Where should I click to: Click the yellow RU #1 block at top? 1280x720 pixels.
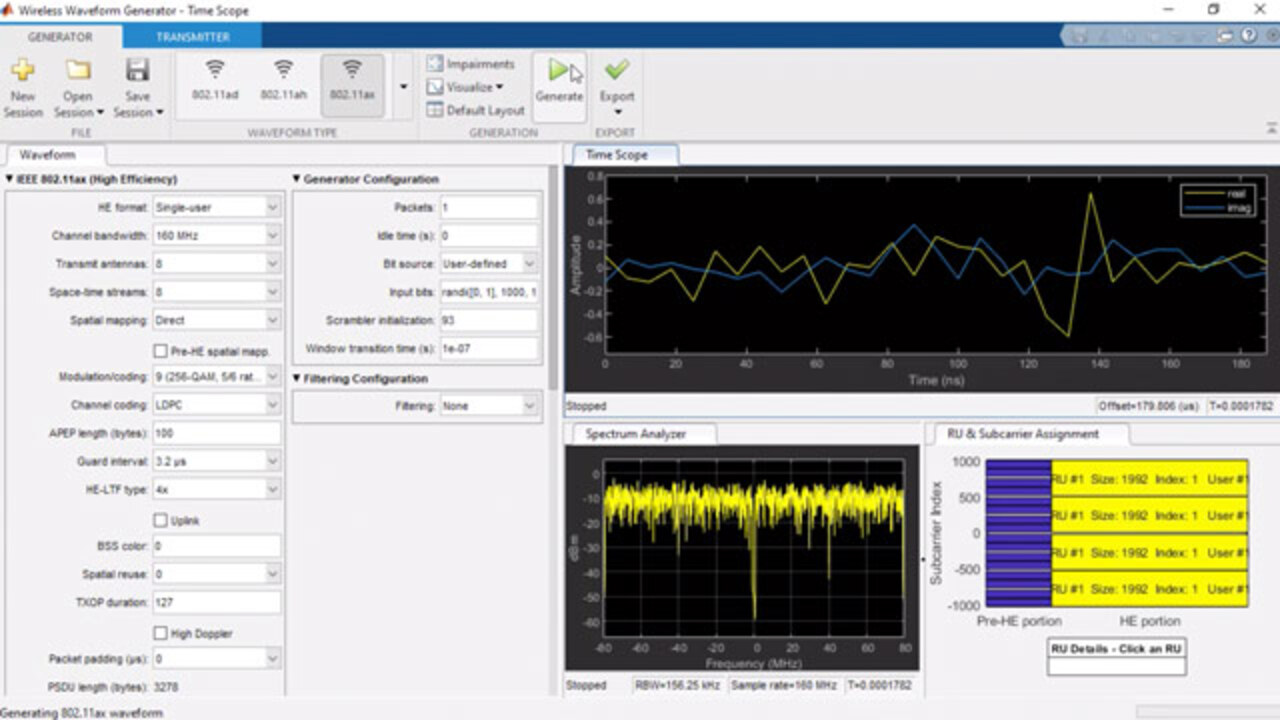(x=1149, y=479)
